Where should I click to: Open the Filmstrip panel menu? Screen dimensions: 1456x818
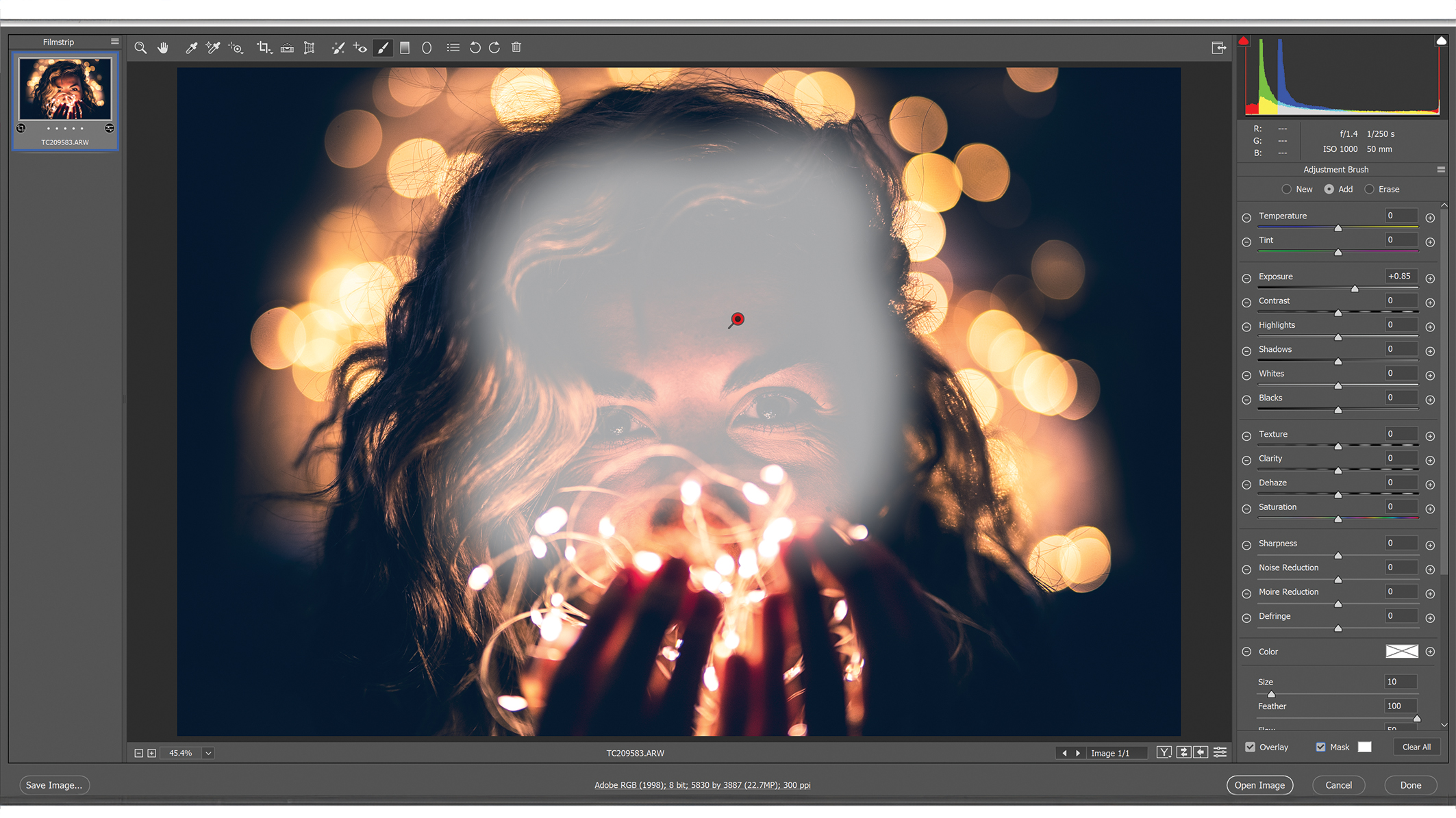tap(114, 42)
